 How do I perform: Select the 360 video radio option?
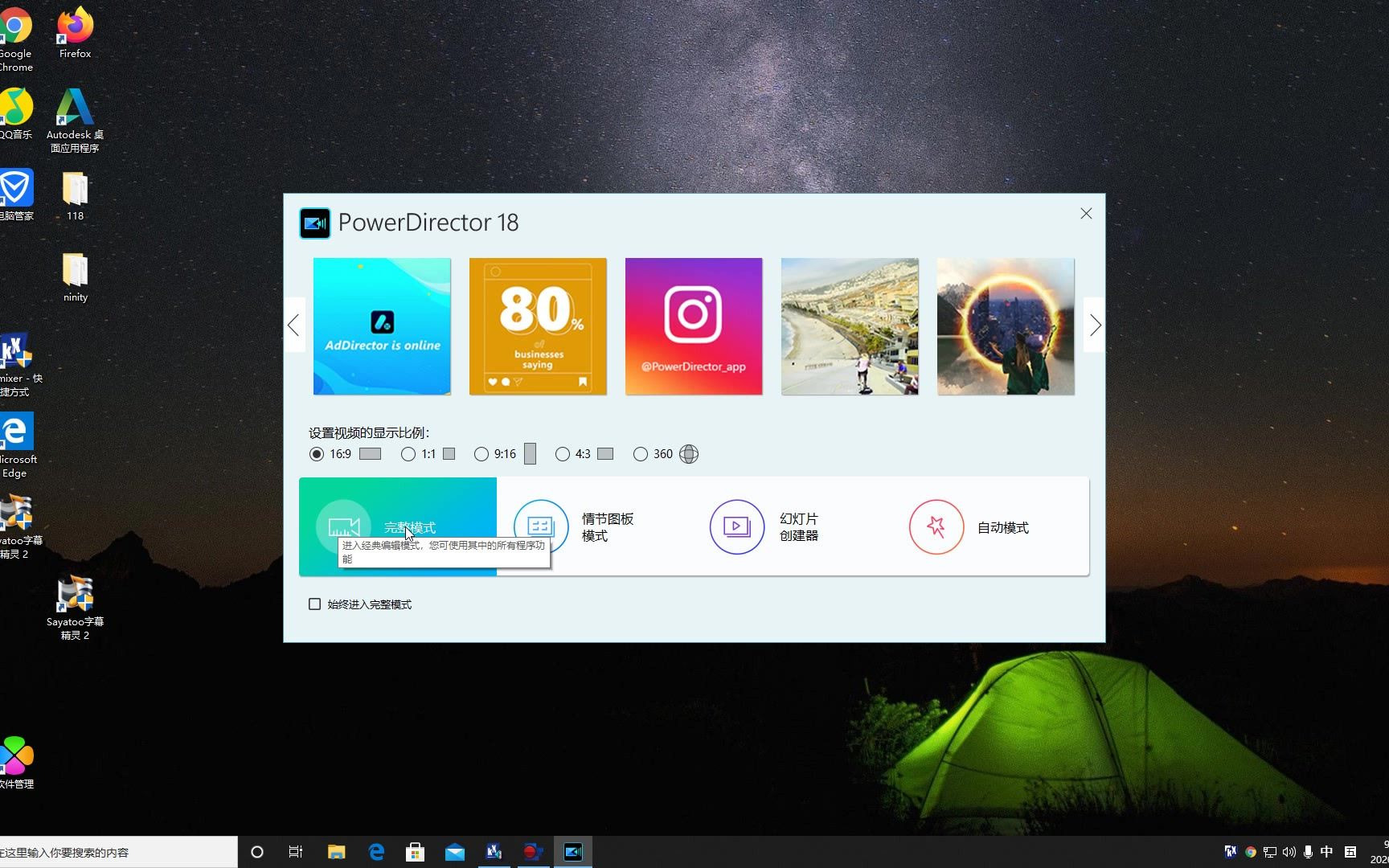pos(641,454)
